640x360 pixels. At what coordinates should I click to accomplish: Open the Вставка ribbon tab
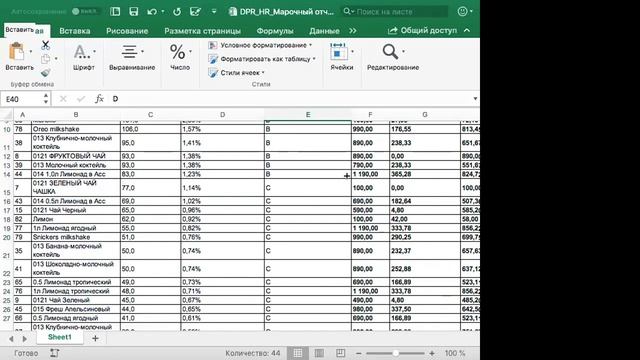point(75,31)
